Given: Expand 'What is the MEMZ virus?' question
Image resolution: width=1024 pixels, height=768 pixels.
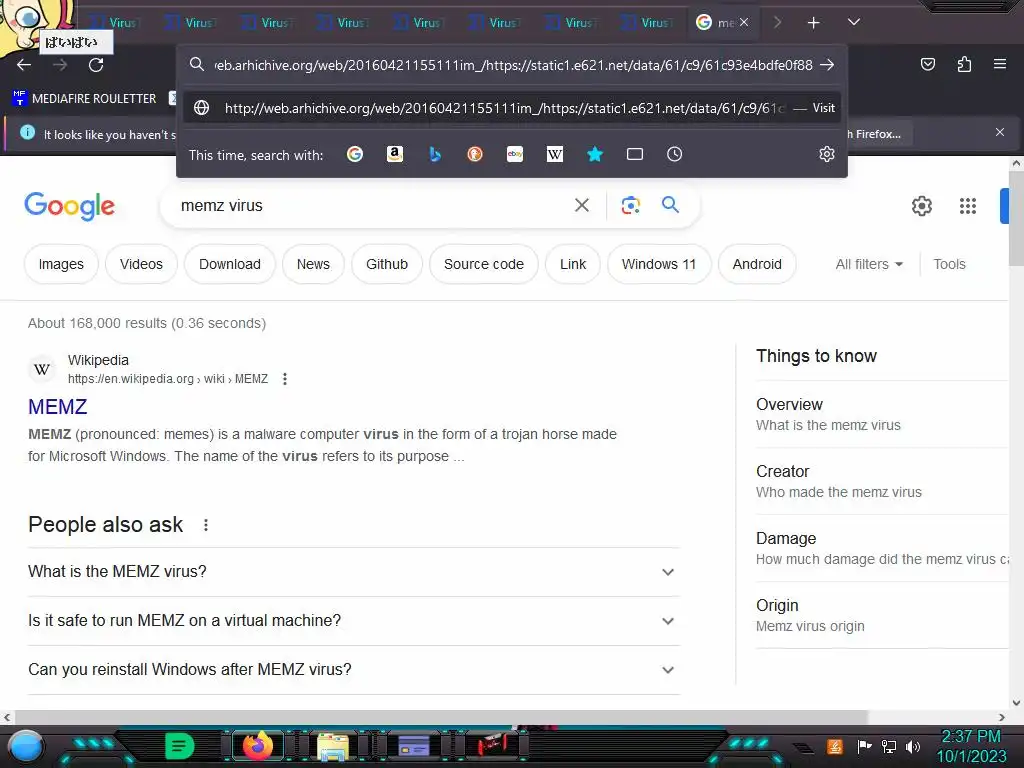Looking at the screenshot, I should [354, 571].
